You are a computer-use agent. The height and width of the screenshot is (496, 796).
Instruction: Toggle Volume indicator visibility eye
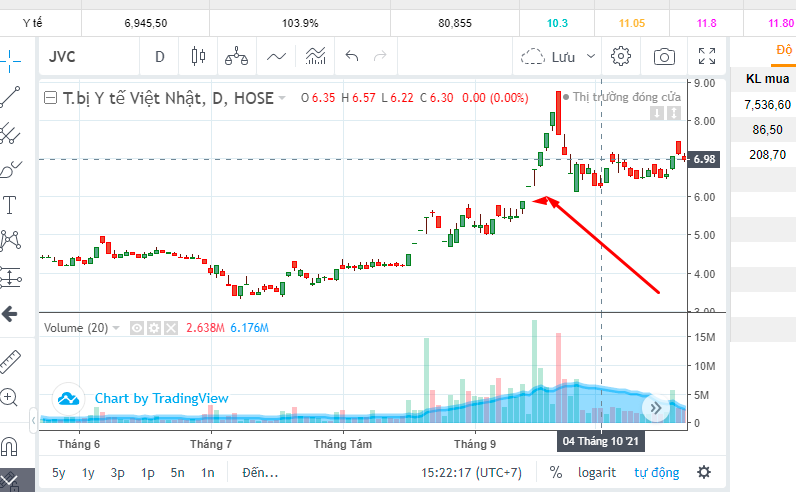137,328
